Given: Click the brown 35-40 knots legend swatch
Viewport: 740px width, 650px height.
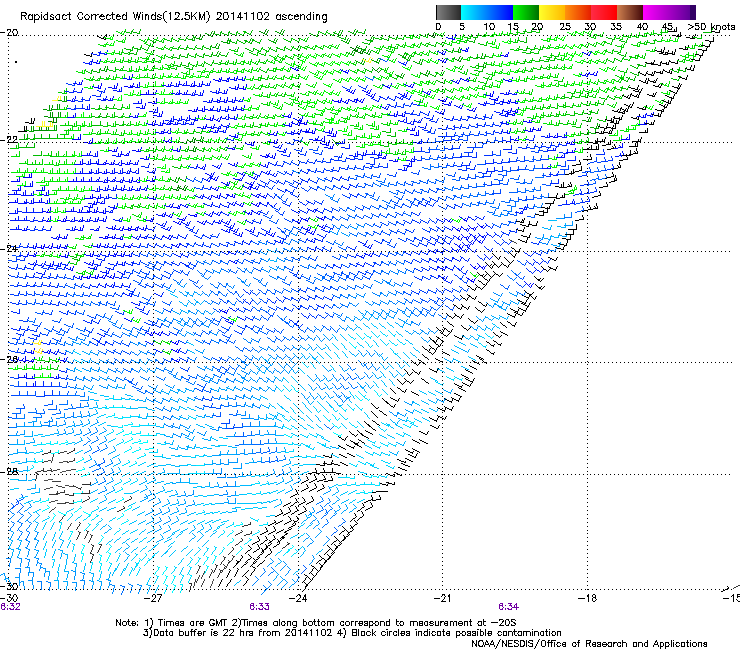Looking at the screenshot, I should coord(630,12).
